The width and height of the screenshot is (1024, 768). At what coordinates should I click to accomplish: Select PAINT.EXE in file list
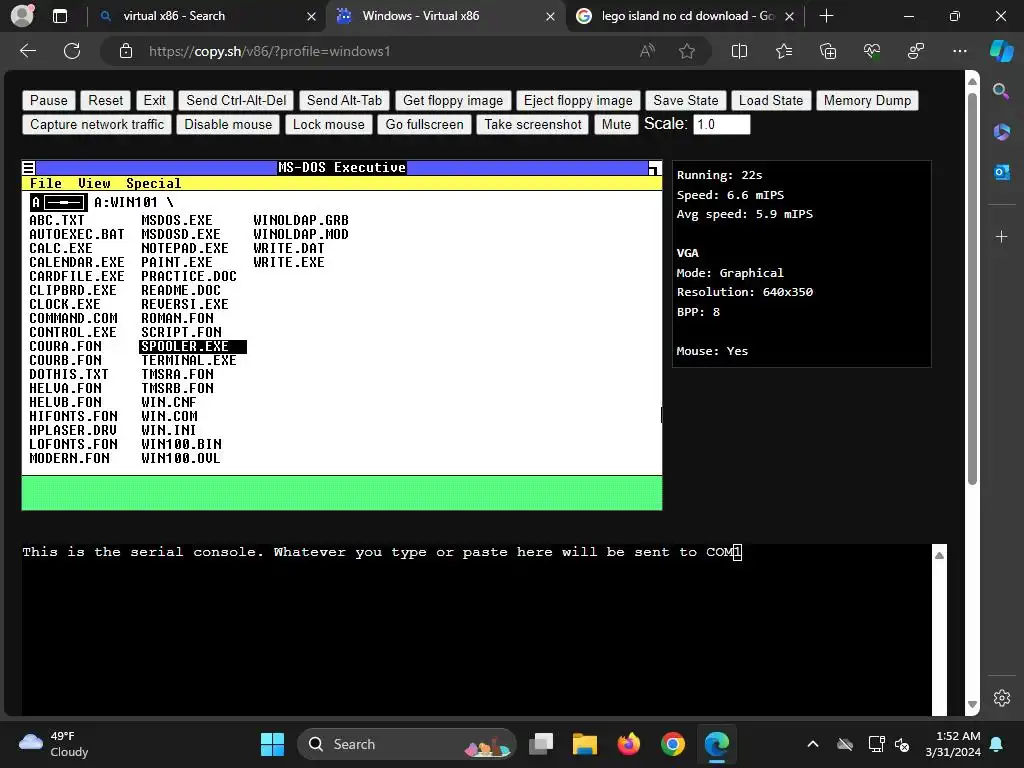click(x=177, y=263)
